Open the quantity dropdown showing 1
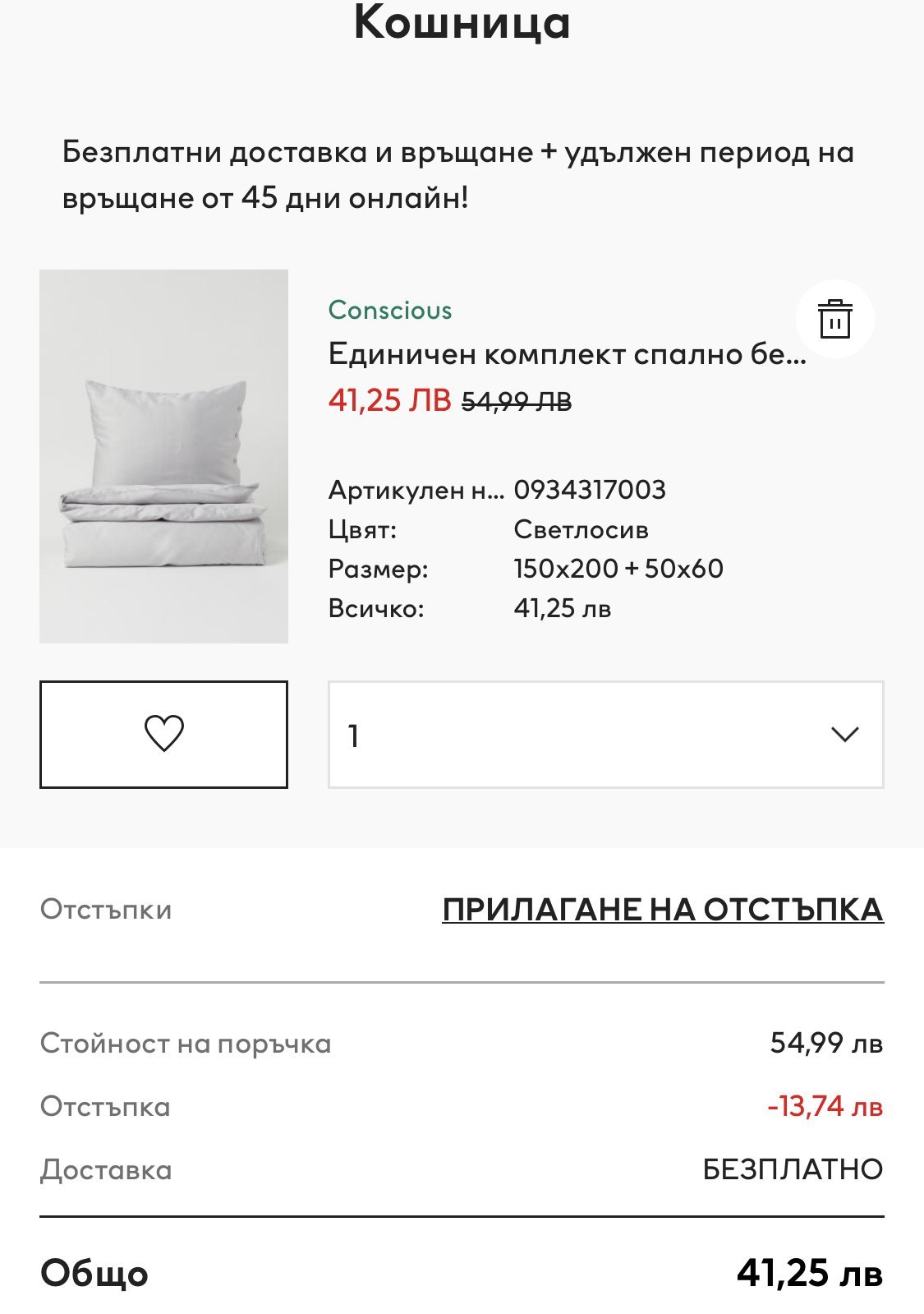The image size is (924, 1314). click(x=605, y=734)
